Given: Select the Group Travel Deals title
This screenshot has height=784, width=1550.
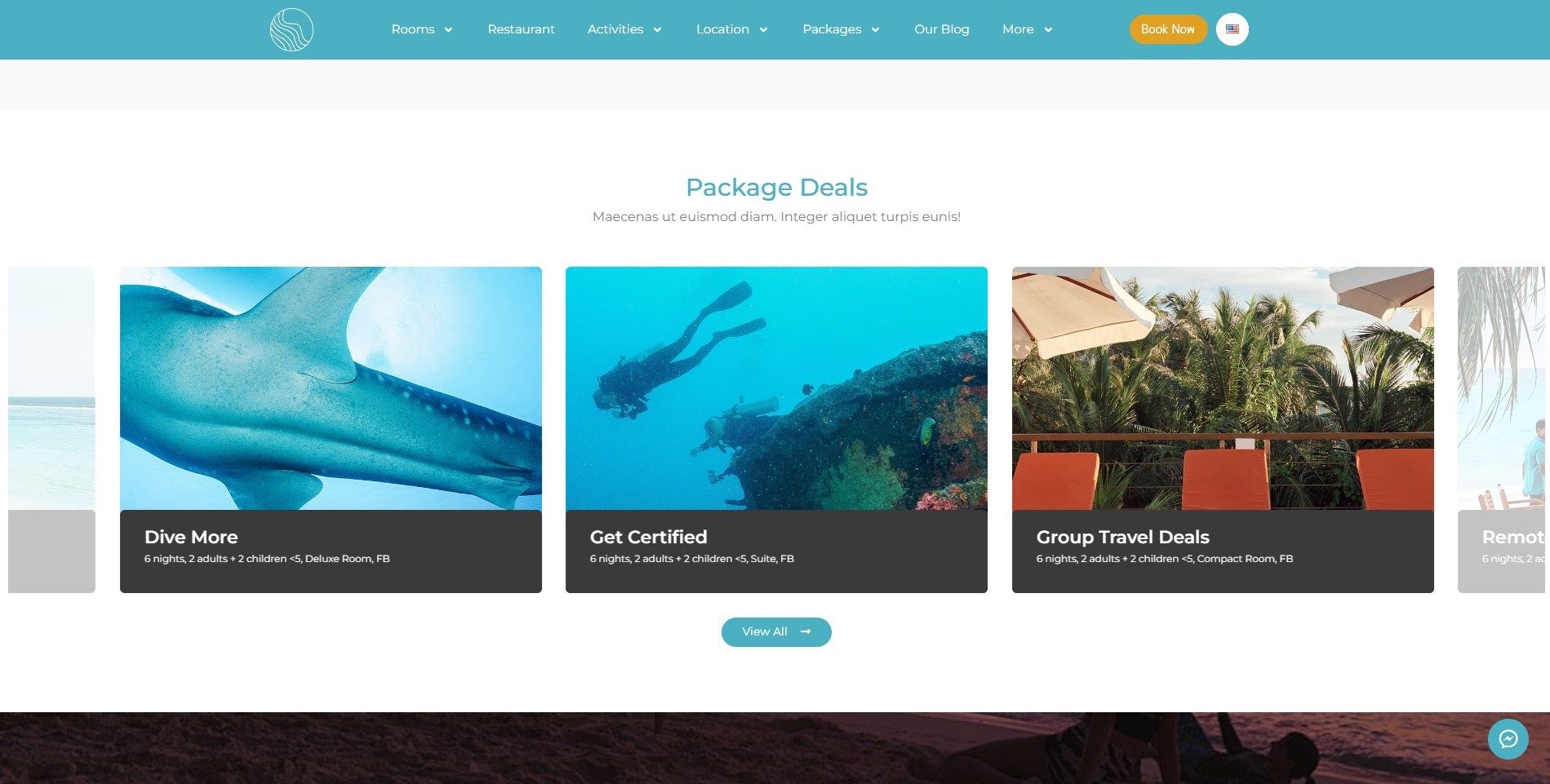Looking at the screenshot, I should point(1122,537).
